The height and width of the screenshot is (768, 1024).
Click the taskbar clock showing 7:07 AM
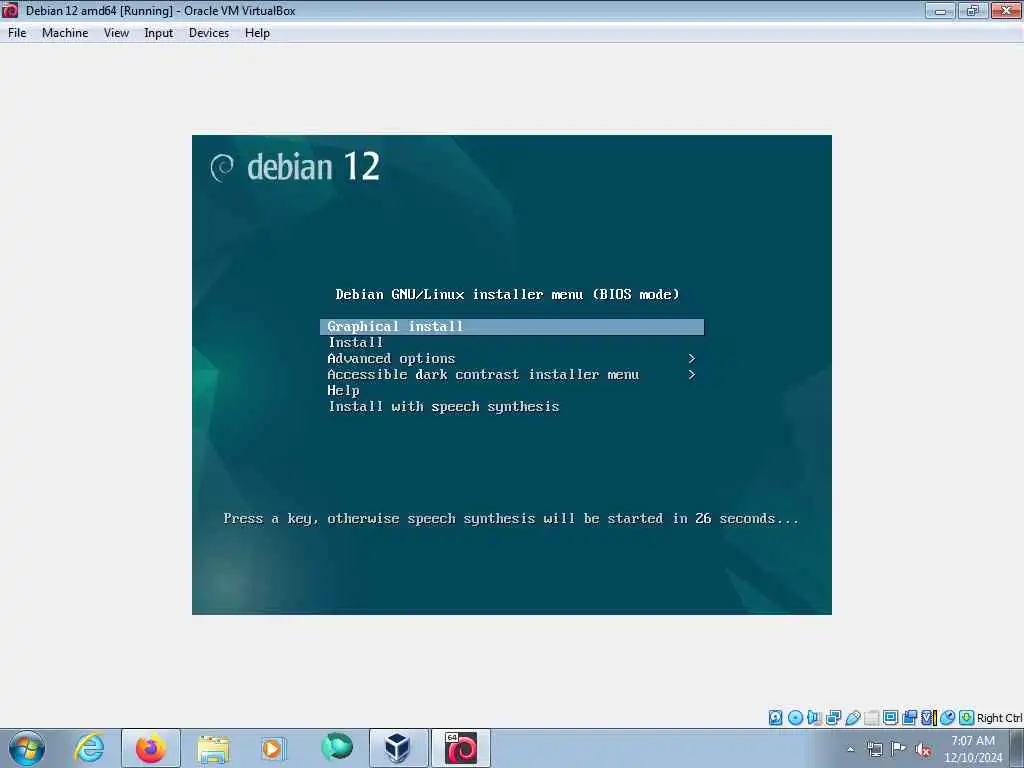coord(973,749)
